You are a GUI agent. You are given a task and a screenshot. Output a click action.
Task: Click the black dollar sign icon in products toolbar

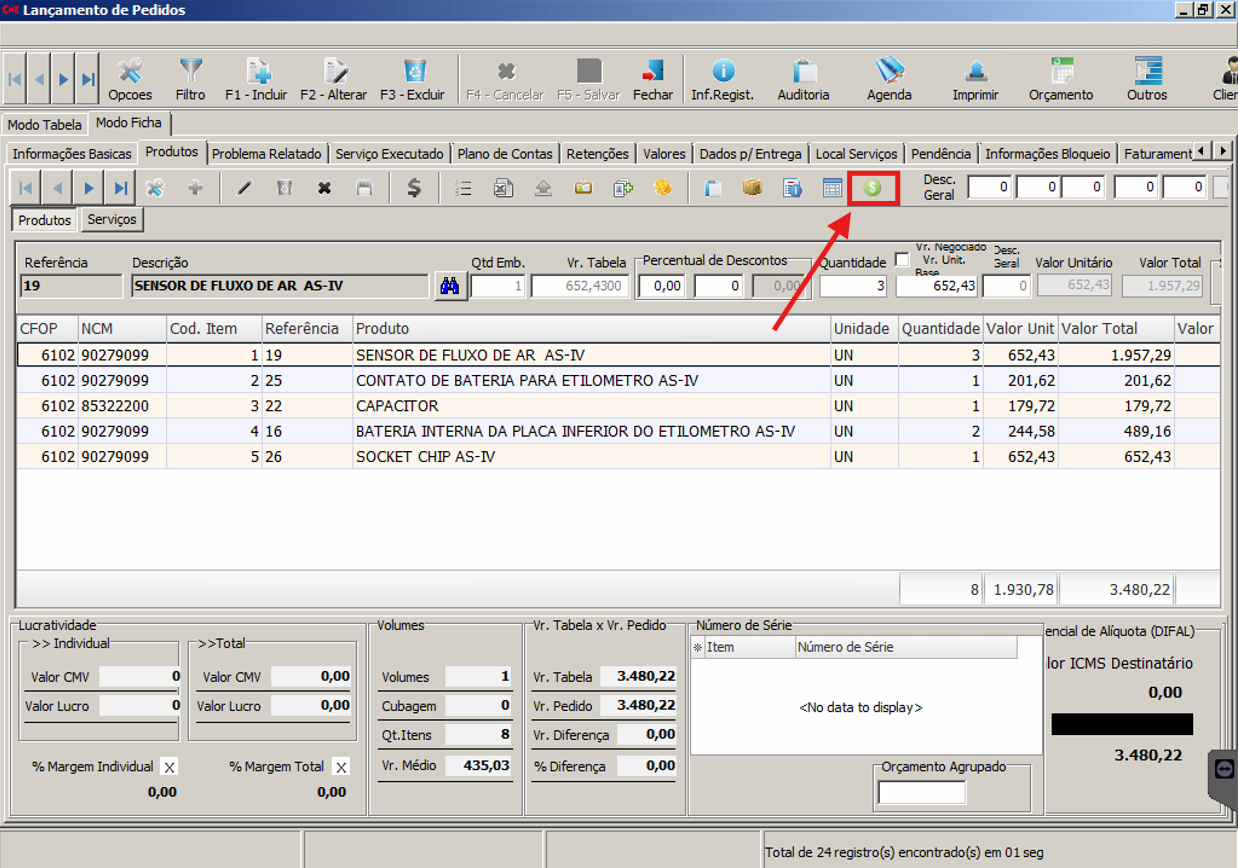pos(413,188)
